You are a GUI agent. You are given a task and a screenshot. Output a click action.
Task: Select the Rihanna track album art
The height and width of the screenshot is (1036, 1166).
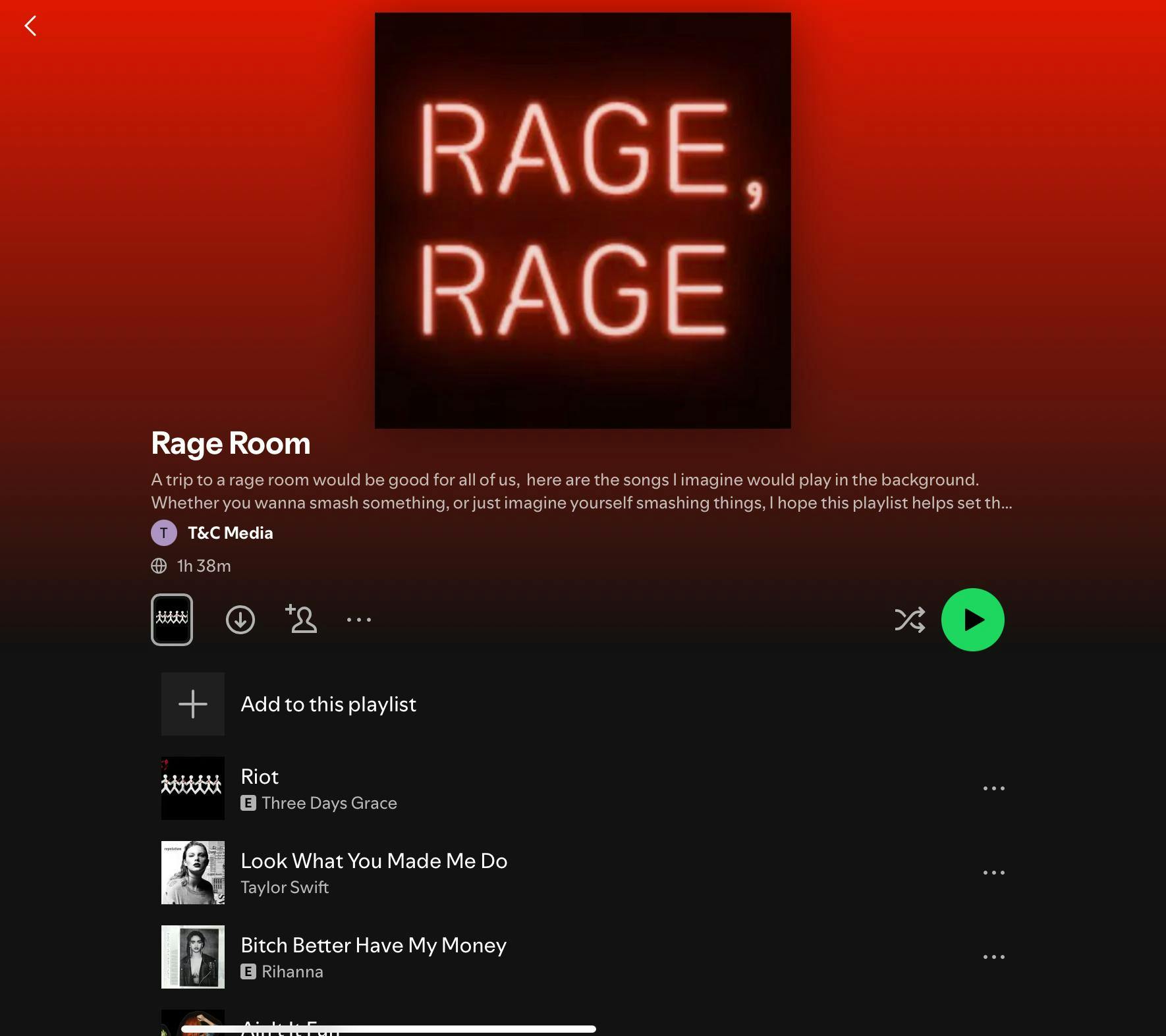[x=193, y=957]
